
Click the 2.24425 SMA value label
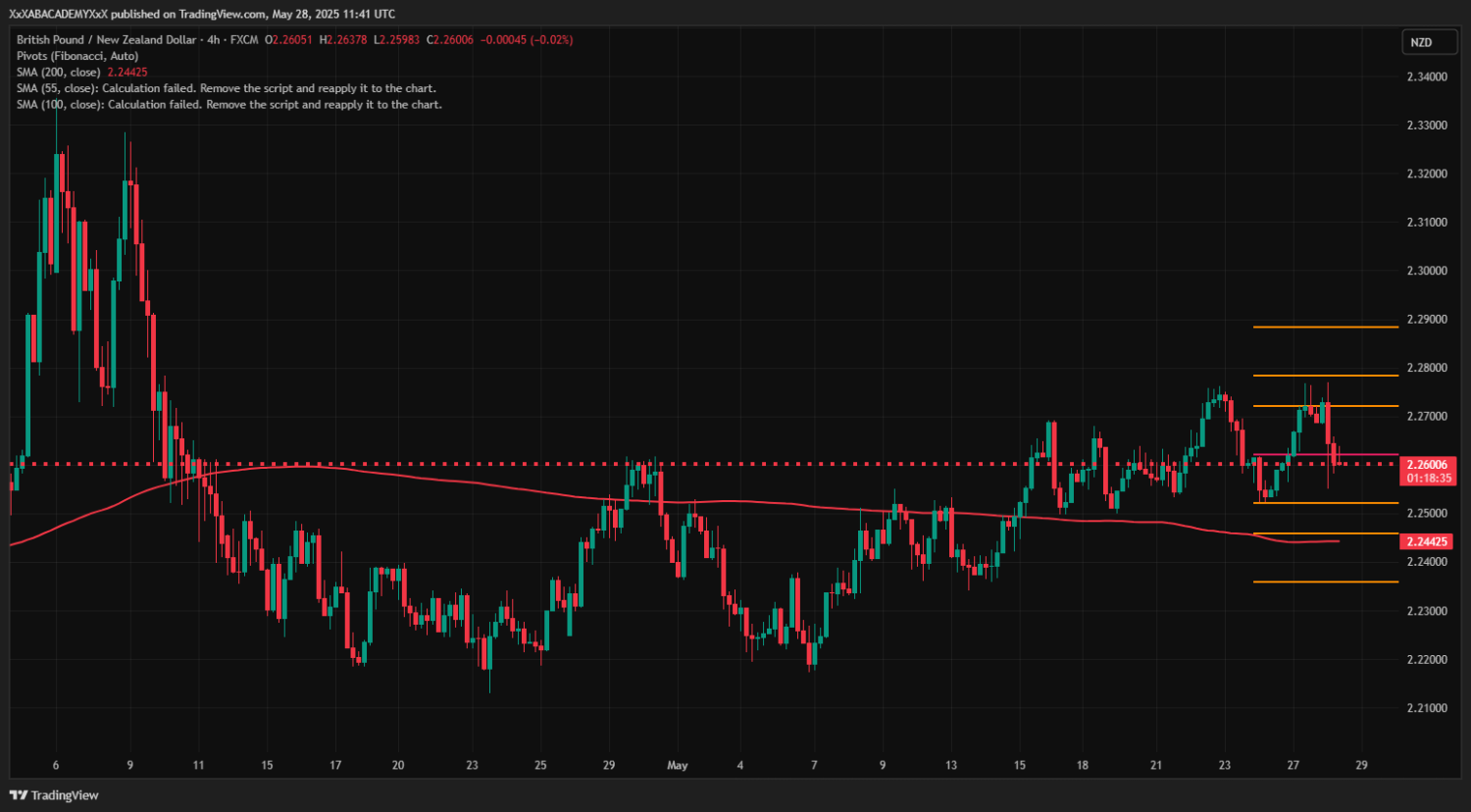(x=1427, y=541)
